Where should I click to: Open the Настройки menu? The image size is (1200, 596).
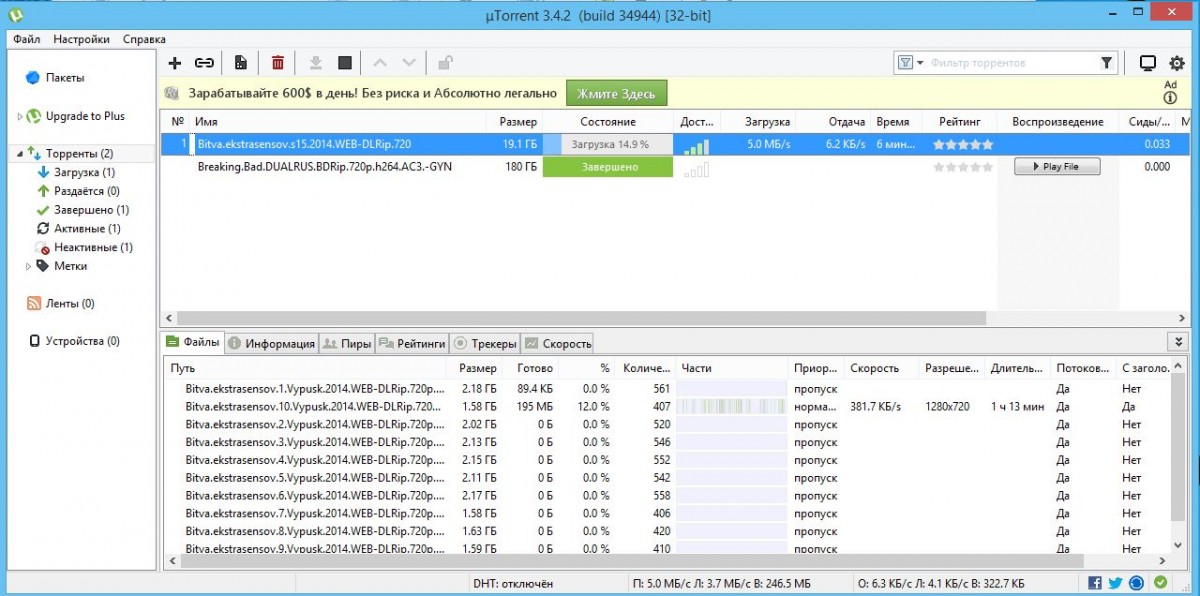(x=82, y=39)
